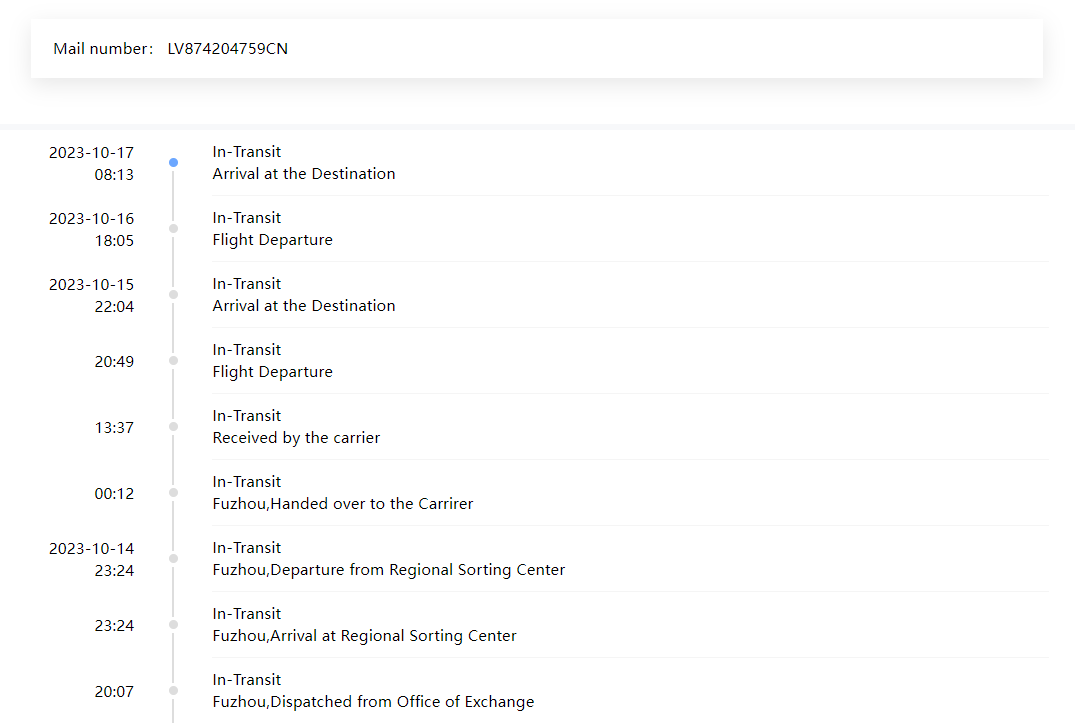The image size is (1075, 723).
Task: Click the "Mail number:" label
Action: point(103,49)
